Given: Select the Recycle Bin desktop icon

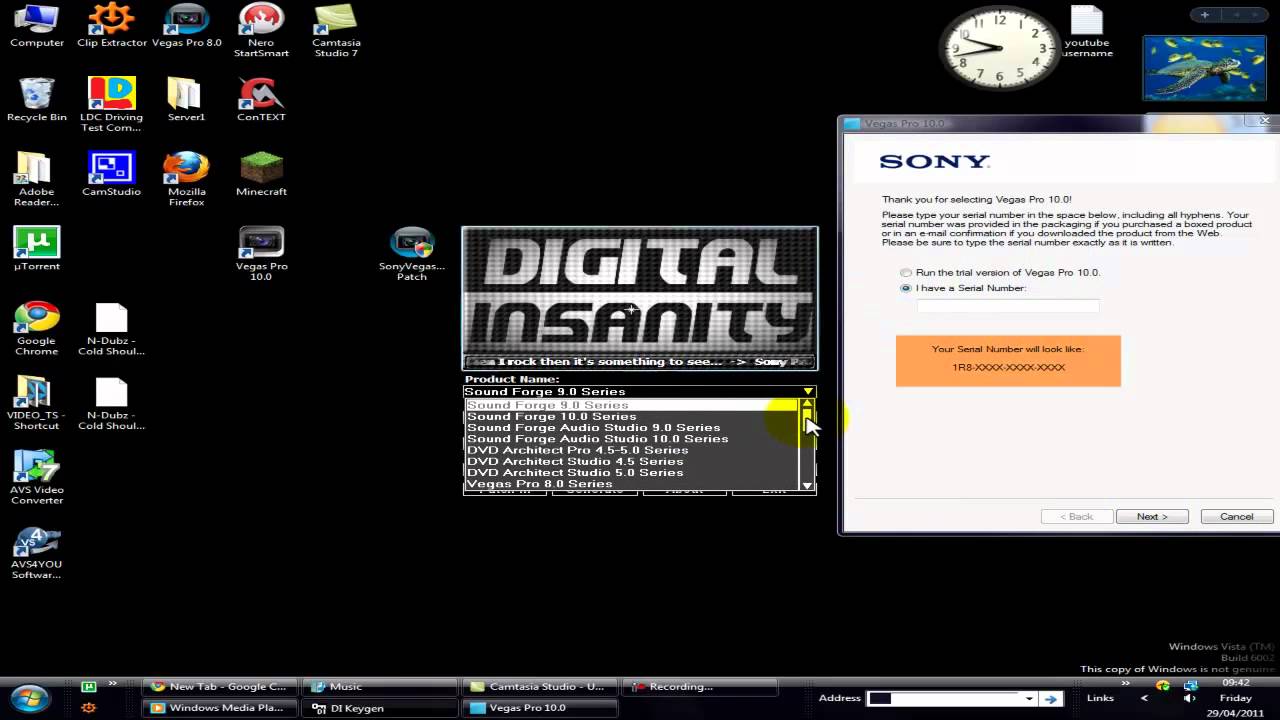Looking at the screenshot, I should click(x=37, y=100).
